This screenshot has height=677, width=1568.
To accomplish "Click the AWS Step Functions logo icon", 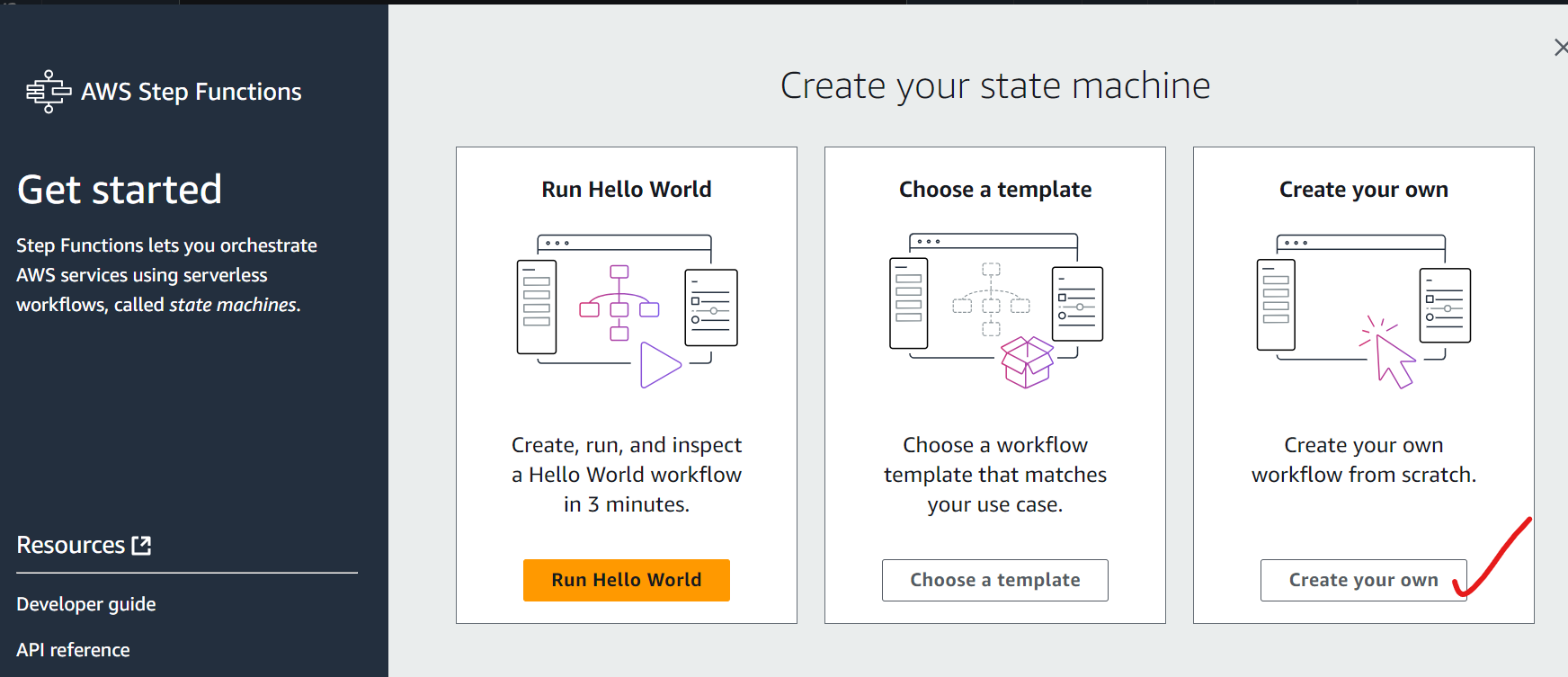I will [x=48, y=92].
